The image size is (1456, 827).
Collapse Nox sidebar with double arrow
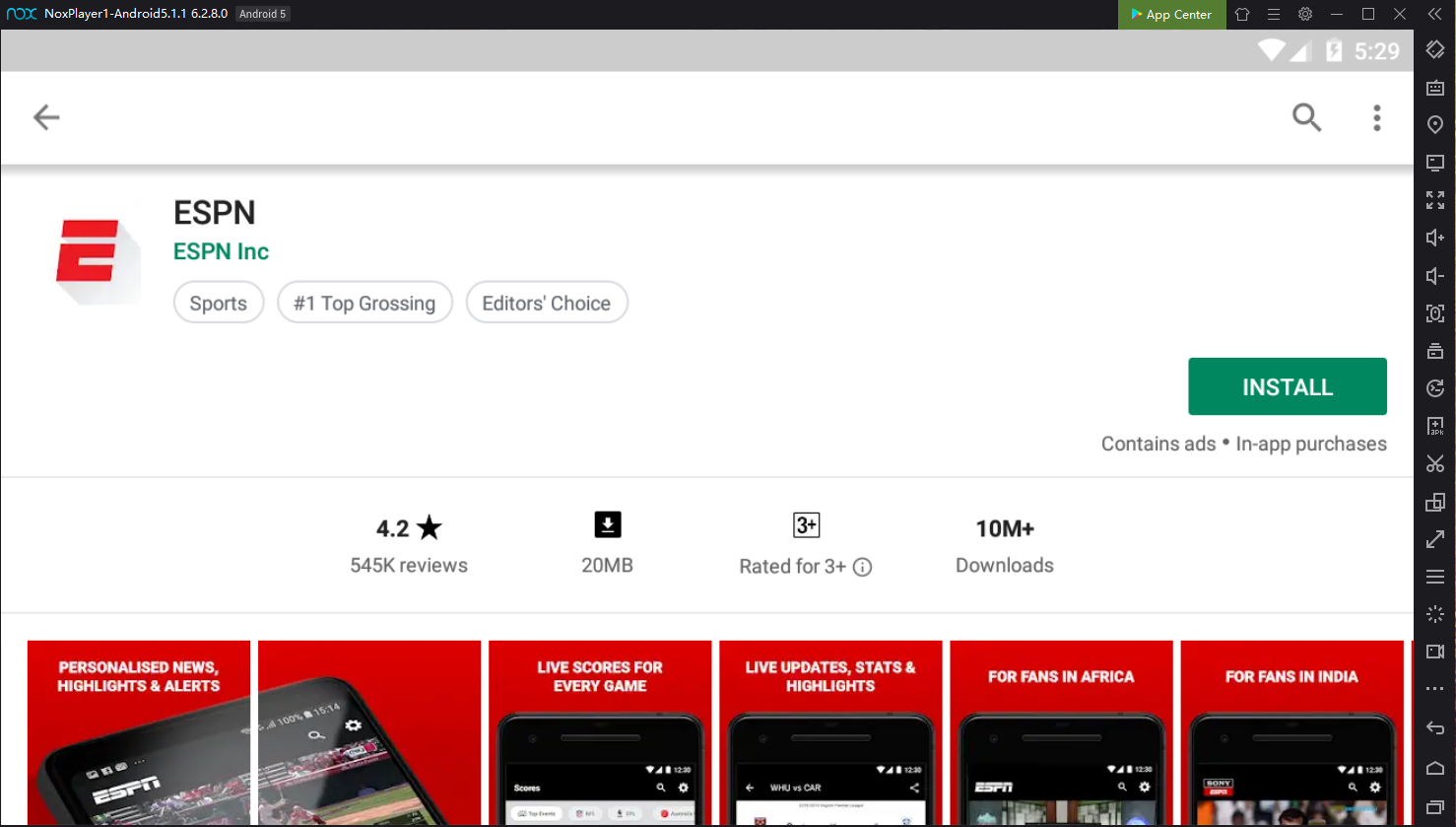point(1434,14)
